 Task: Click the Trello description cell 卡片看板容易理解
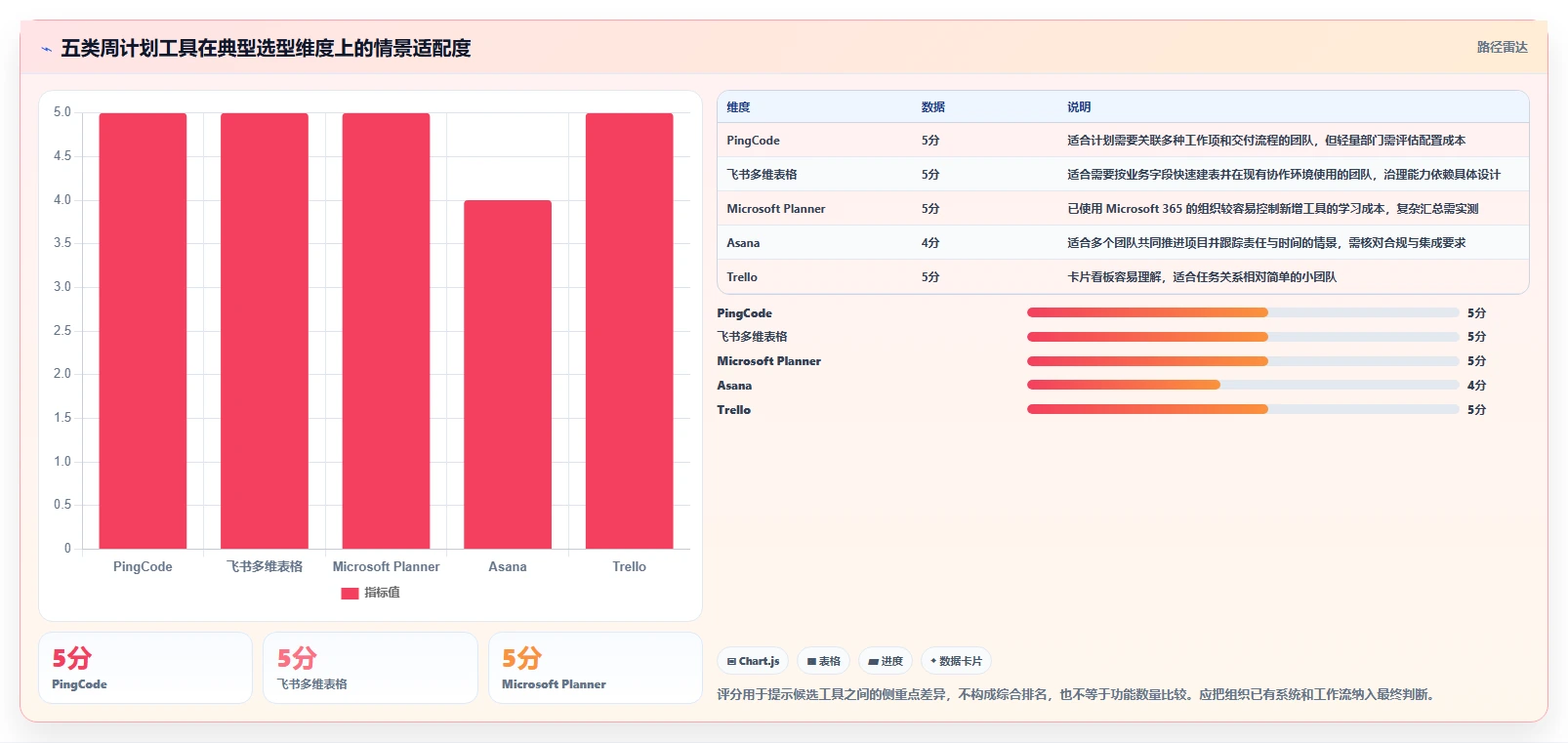click(1202, 277)
